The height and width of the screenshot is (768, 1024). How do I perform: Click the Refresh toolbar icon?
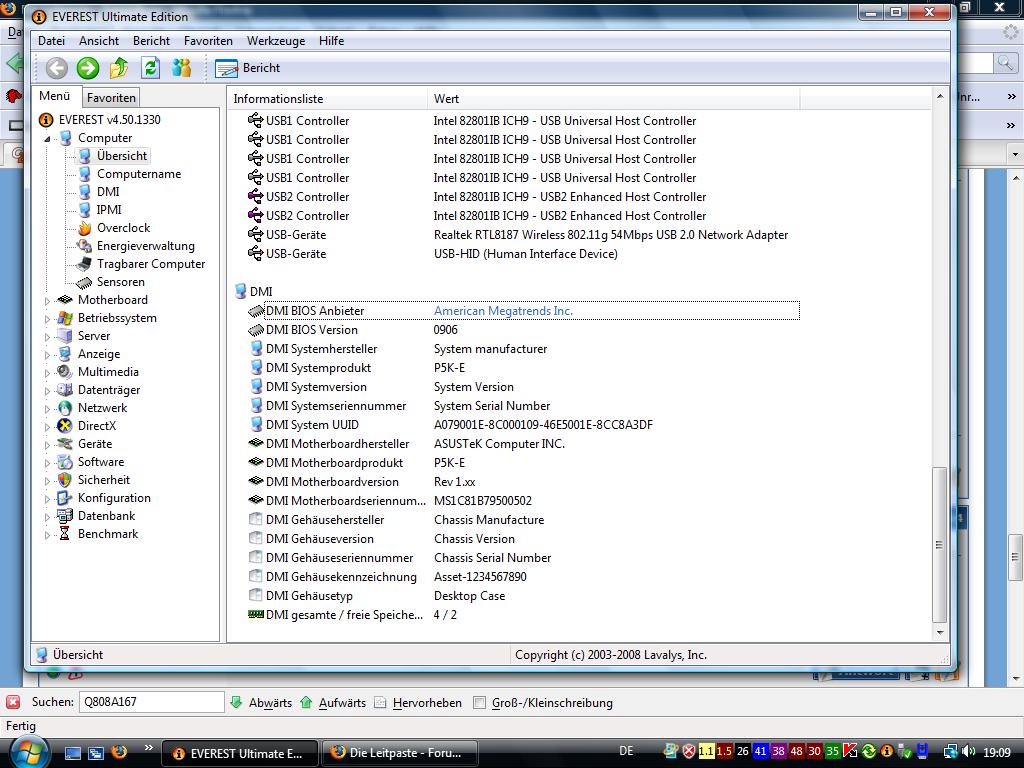(150, 68)
